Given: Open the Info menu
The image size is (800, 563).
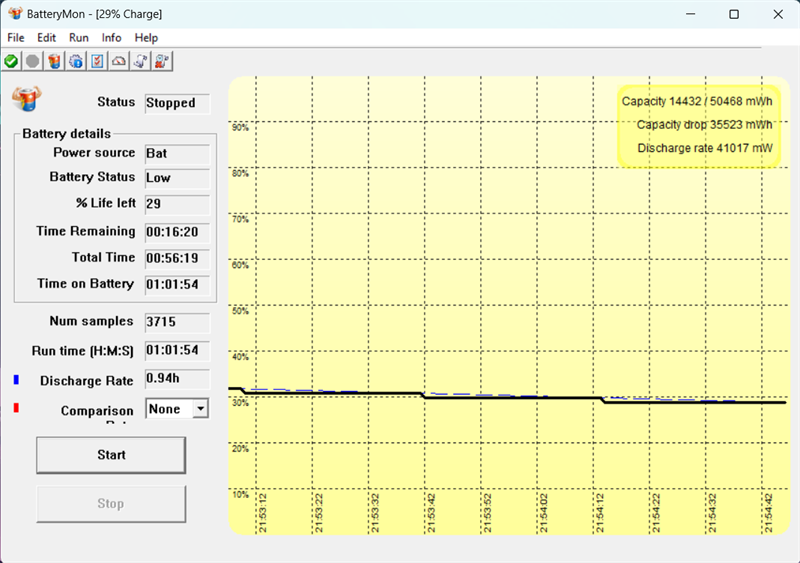Looking at the screenshot, I should 111,37.
